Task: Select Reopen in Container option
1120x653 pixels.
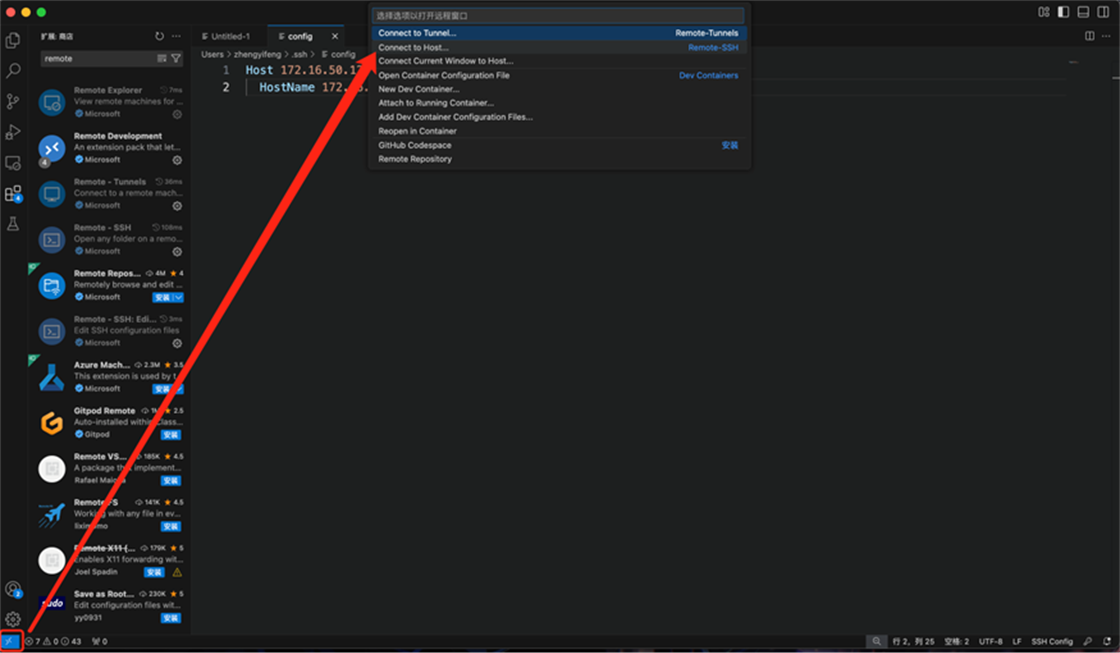Action: pos(559,131)
